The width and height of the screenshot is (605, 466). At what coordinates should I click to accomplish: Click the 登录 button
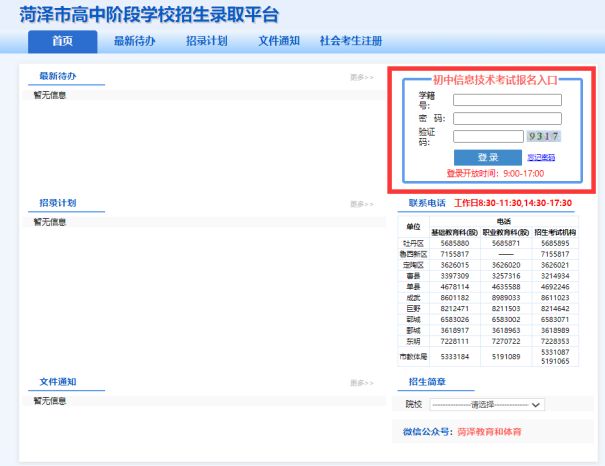pyautogui.click(x=488, y=157)
